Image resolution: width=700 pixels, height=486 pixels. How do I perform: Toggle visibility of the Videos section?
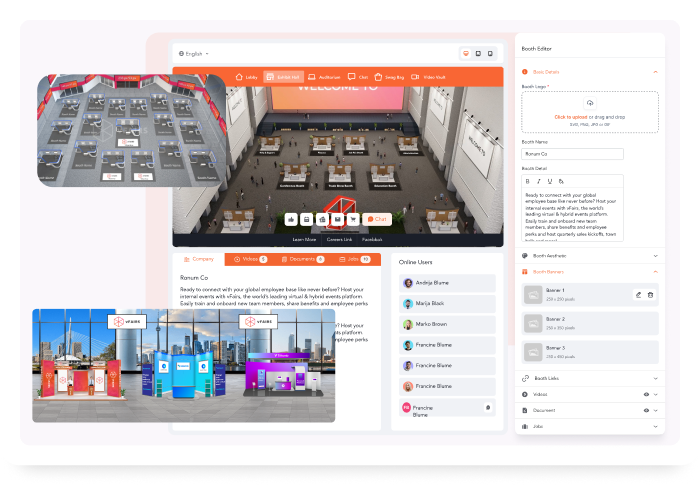click(645, 394)
